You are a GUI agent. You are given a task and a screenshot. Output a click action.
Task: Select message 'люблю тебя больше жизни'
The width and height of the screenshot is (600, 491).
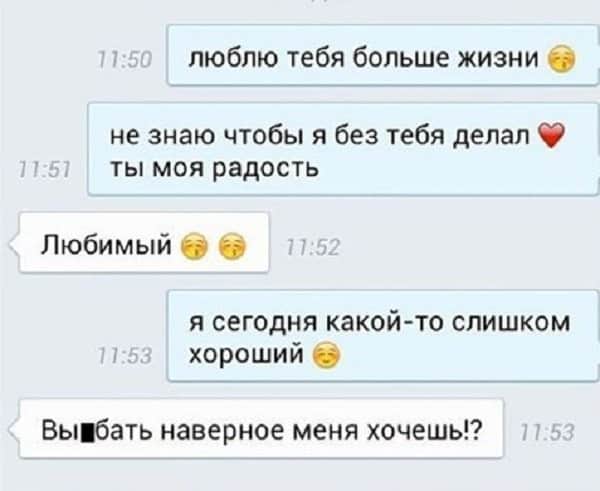(x=383, y=55)
